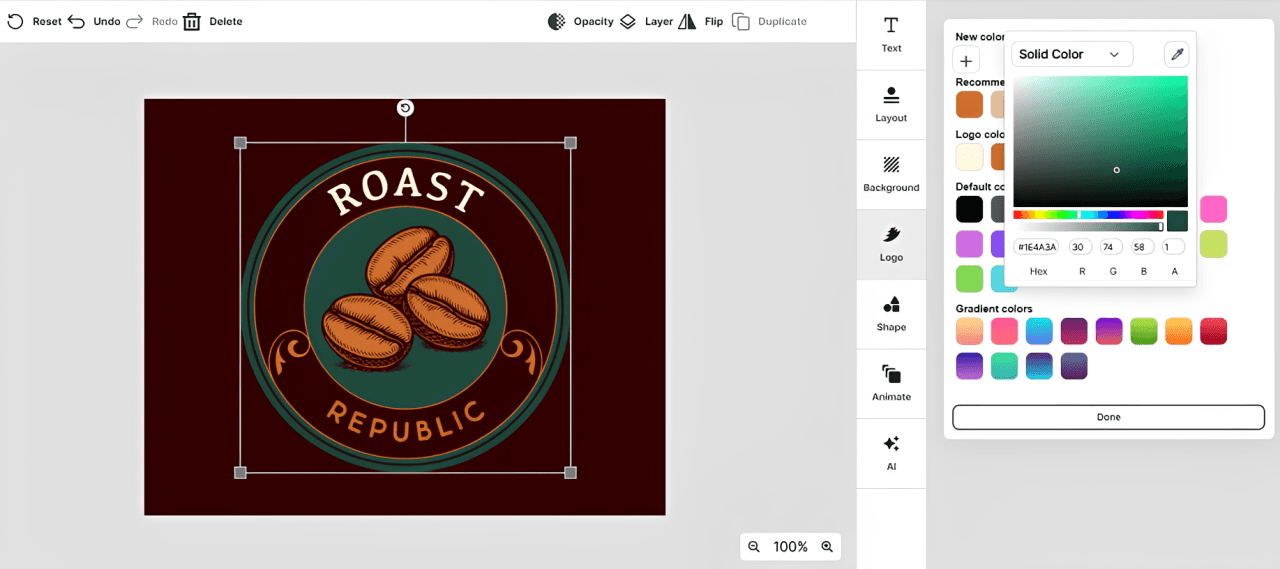The width and height of the screenshot is (1280, 569).
Task: Open the AI tools panel
Action: [891, 453]
